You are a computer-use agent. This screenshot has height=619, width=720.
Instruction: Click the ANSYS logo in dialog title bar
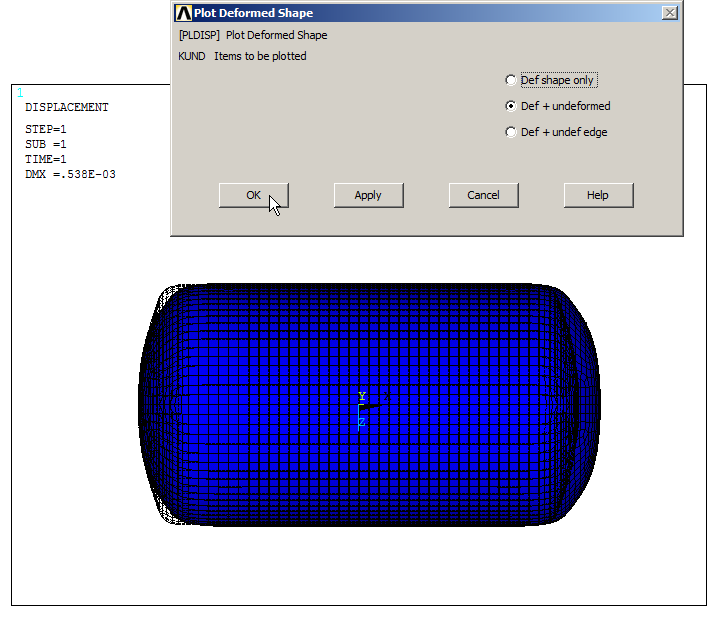(x=183, y=13)
